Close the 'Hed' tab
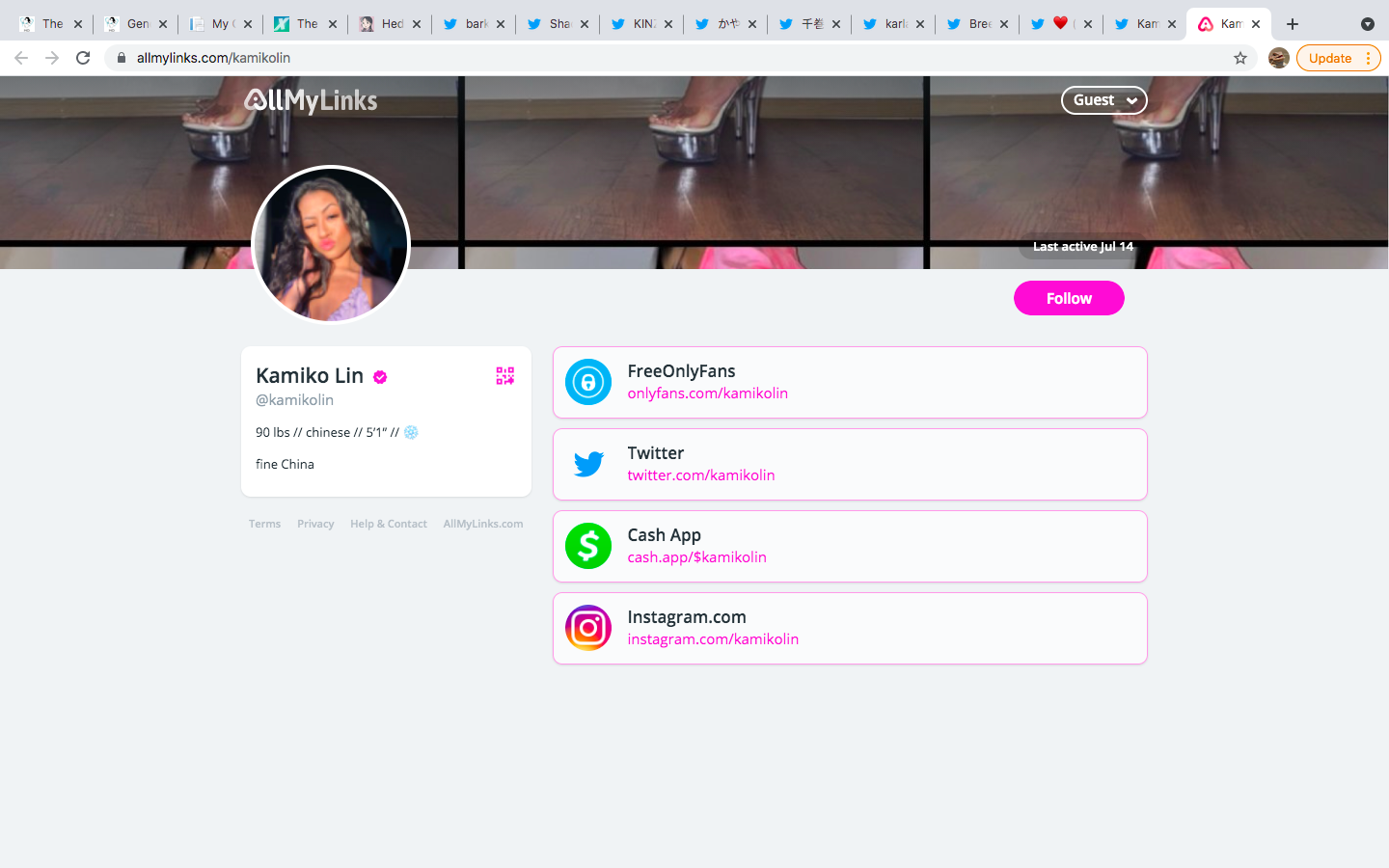 (417, 24)
